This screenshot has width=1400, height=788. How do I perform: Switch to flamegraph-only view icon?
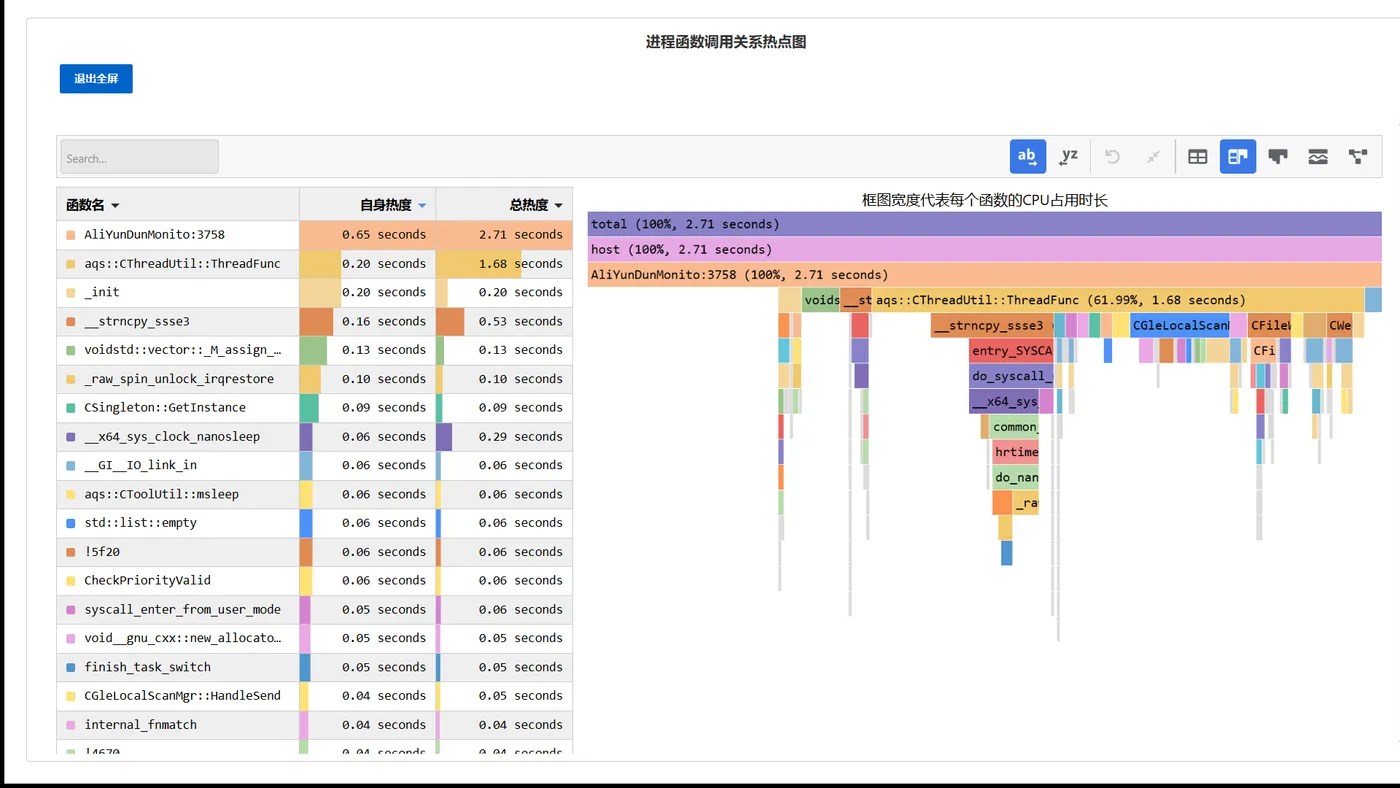coord(1277,156)
